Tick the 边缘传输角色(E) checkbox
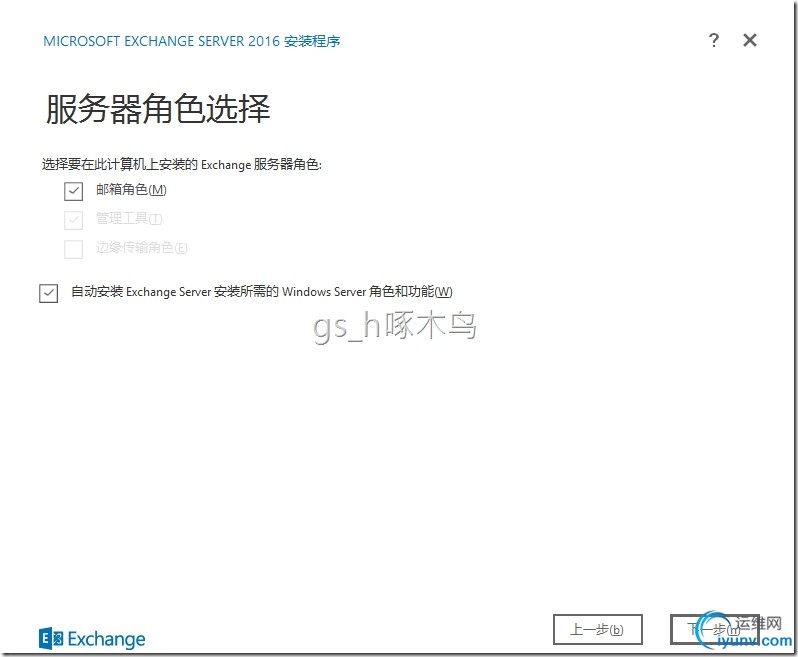Viewport: 798px width, 657px height. (x=73, y=249)
